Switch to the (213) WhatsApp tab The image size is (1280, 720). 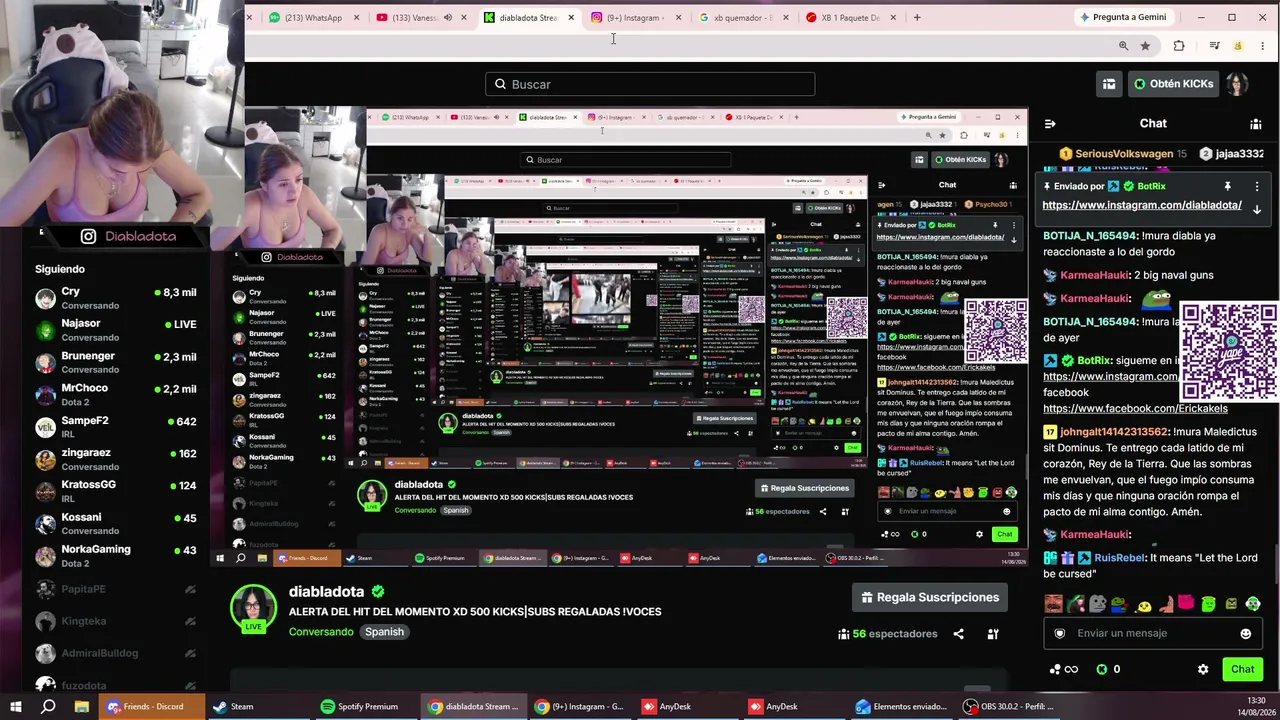(x=313, y=17)
